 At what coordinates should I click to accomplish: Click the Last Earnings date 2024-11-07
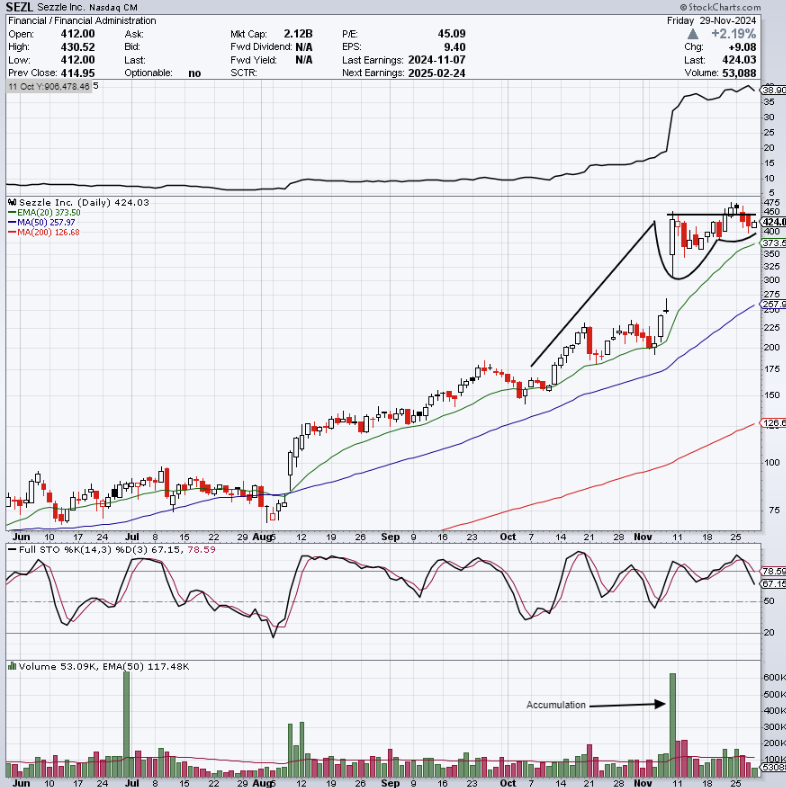coord(437,60)
